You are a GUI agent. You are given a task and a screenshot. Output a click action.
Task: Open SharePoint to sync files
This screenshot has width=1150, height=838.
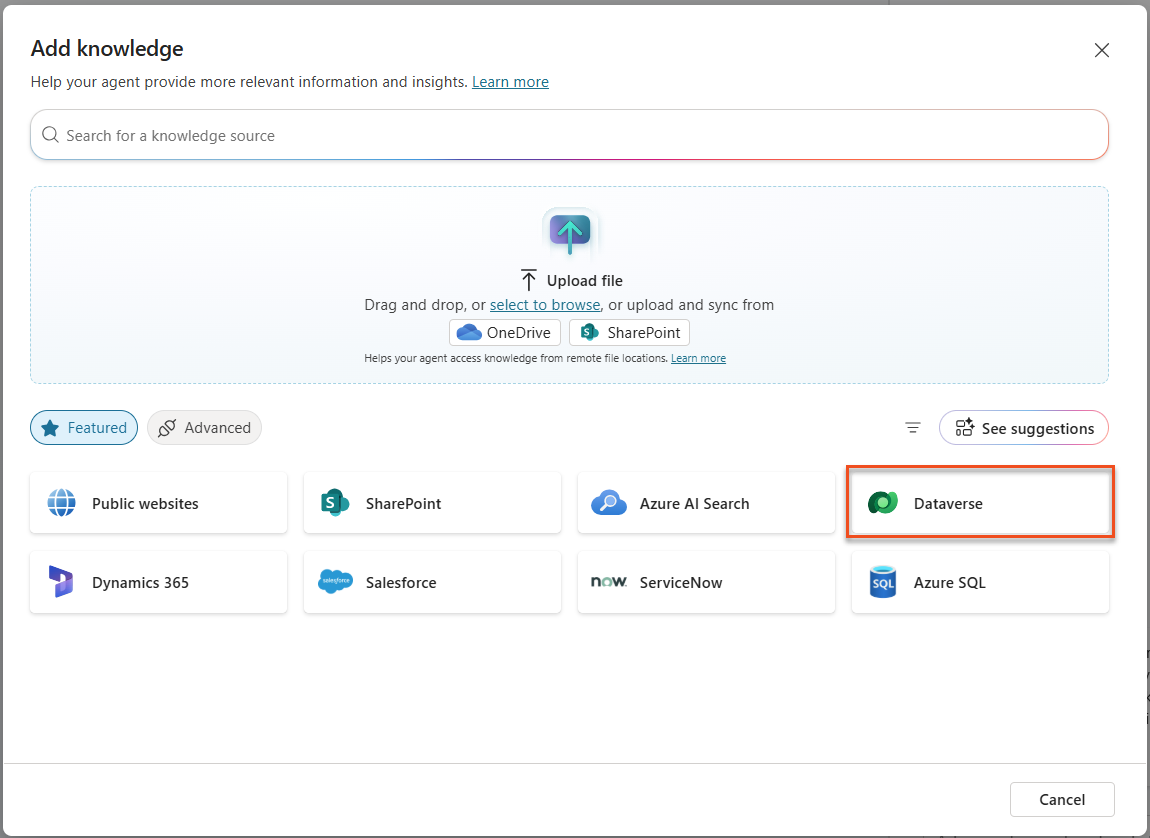628,332
